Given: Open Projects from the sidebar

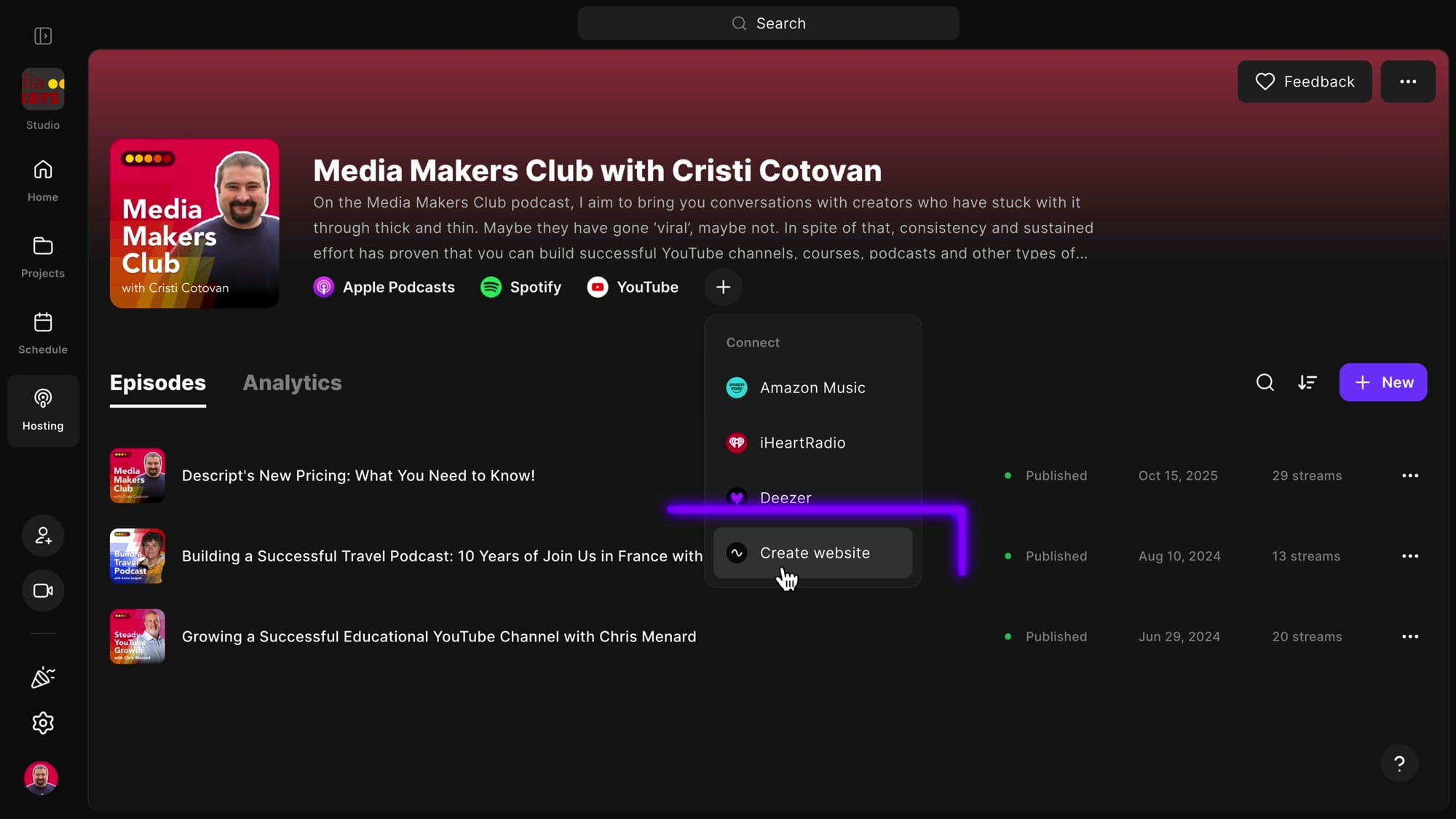Looking at the screenshot, I should click(x=42, y=256).
